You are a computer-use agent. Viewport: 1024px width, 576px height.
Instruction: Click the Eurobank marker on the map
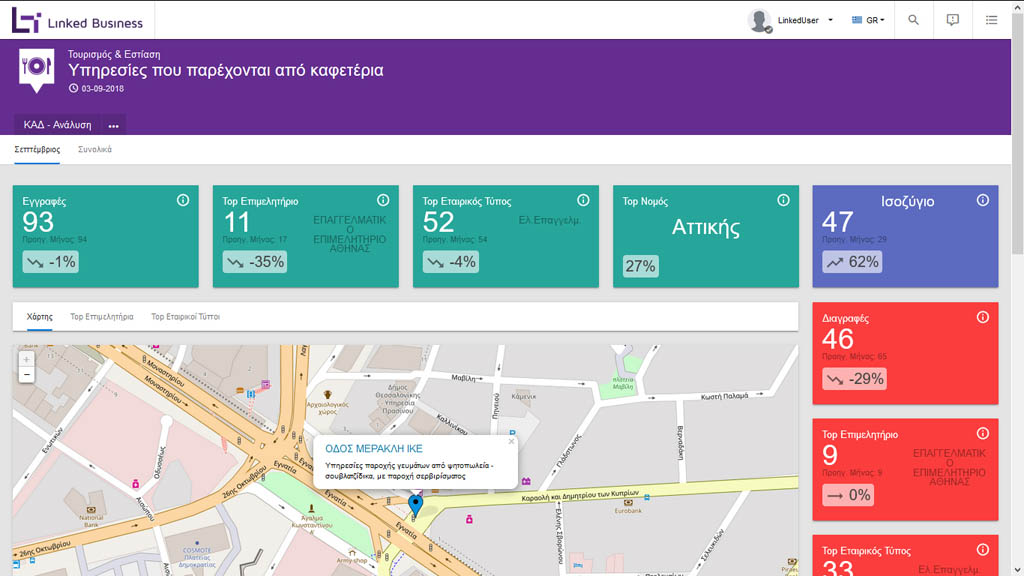[628, 503]
